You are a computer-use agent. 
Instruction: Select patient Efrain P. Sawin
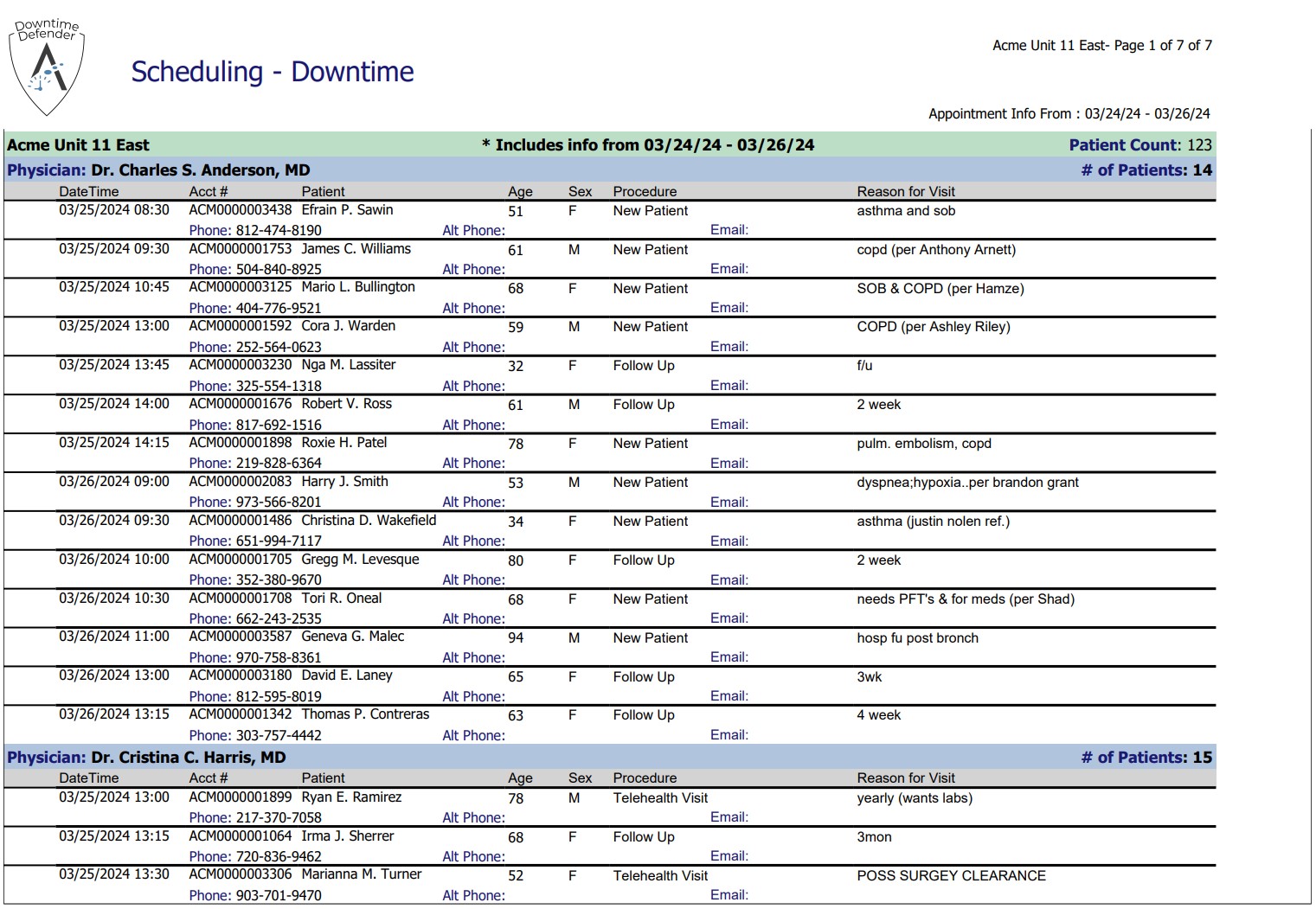347,210
